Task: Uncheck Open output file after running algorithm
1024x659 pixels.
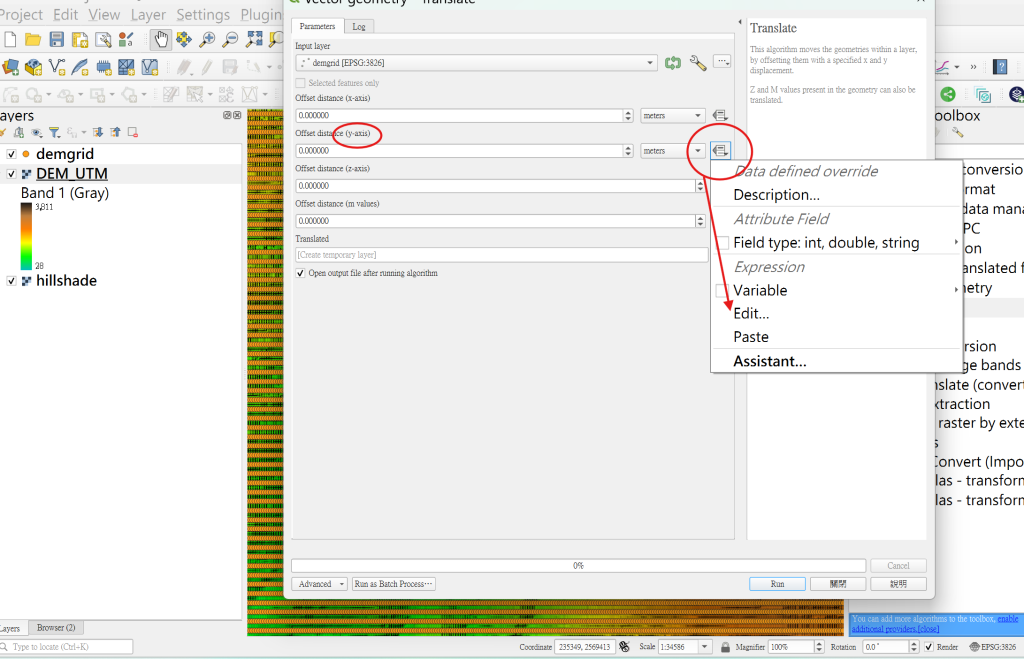Action: pos(300,273)
